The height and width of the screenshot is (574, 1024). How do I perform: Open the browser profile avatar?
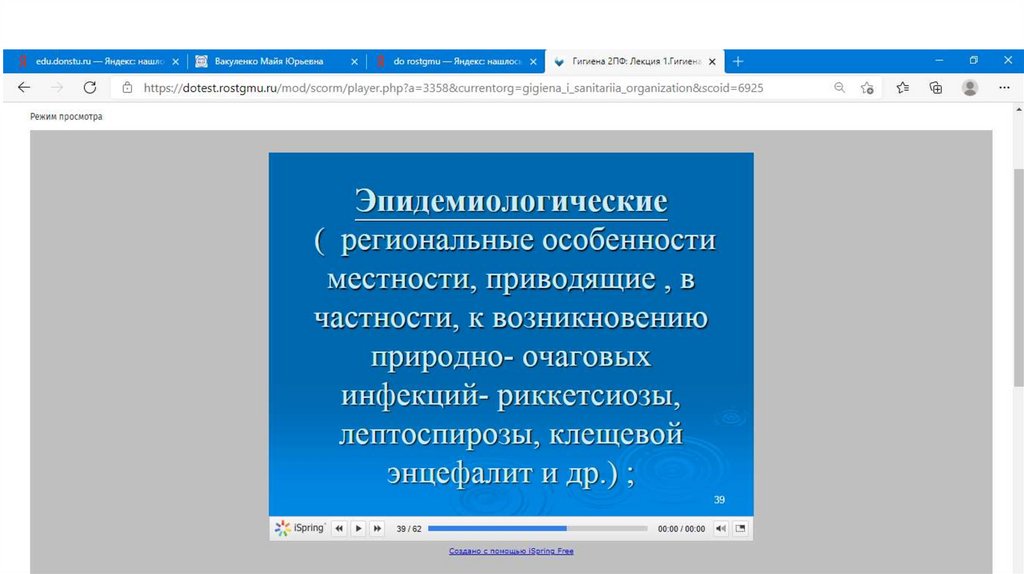pos(970,88)
